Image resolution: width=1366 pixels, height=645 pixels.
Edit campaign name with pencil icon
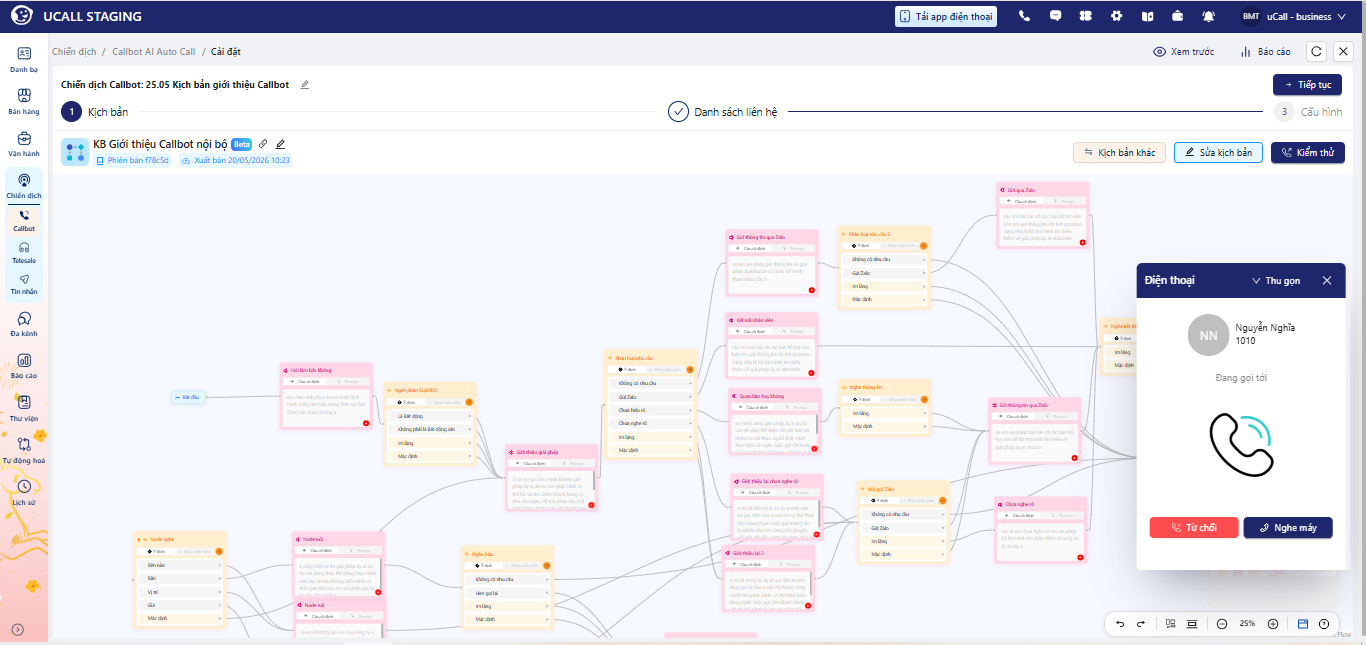pos(305,85)
